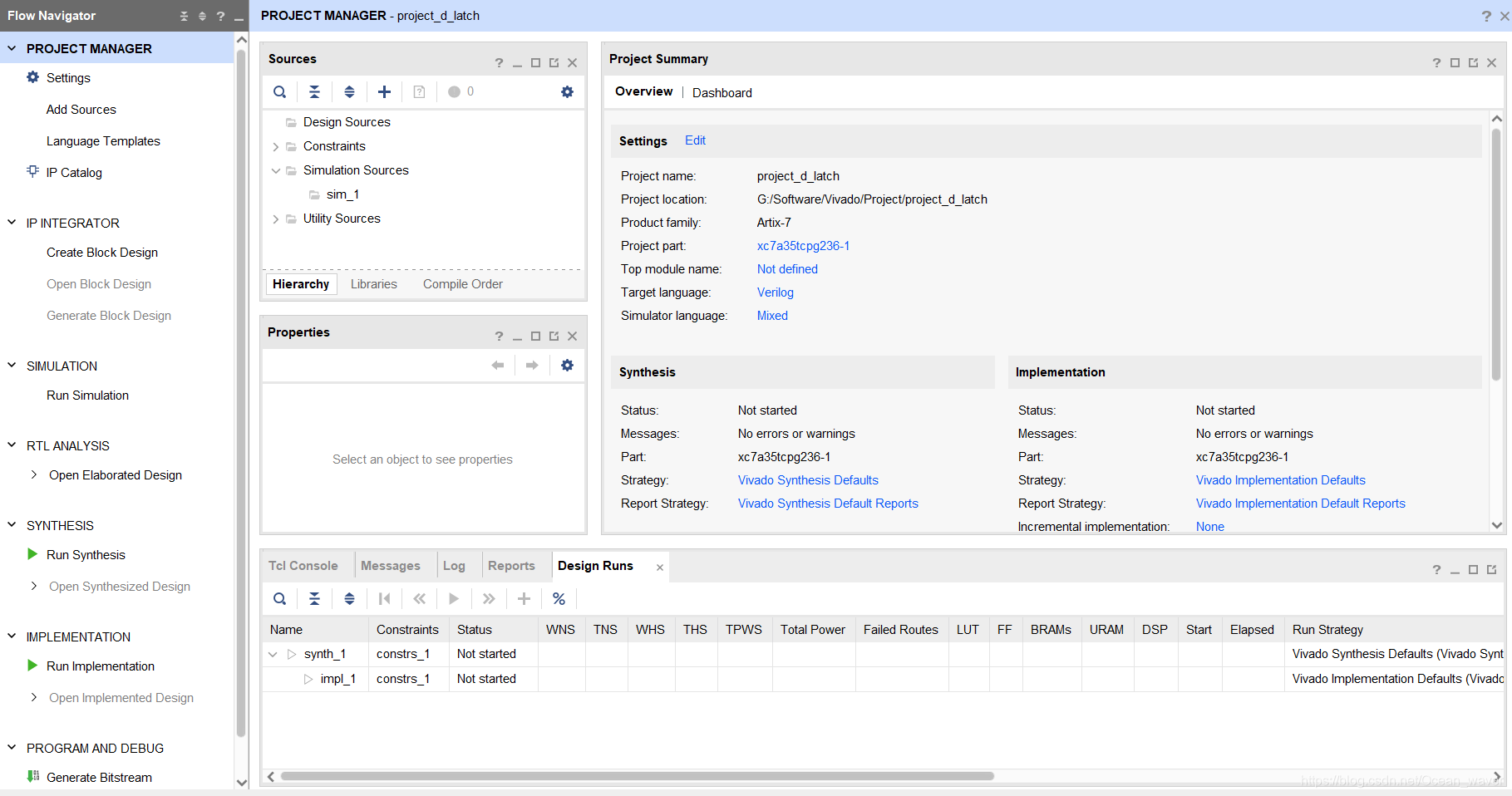Click reset to previous step icon
Screen dimensions: 1512x796
(419, 599)
